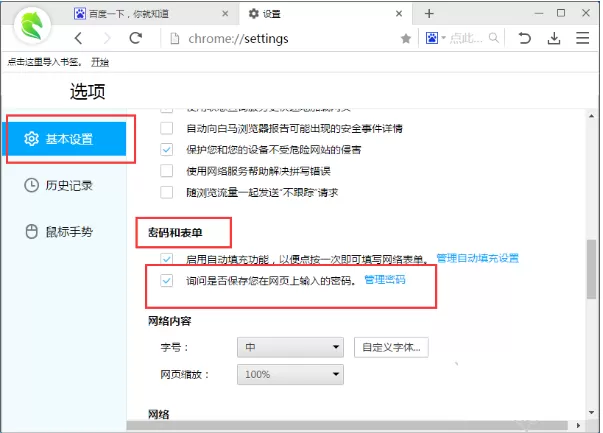This screenshot has width=603, height=433.
Task: Click the 选项 page title
Action: (87, 92)
